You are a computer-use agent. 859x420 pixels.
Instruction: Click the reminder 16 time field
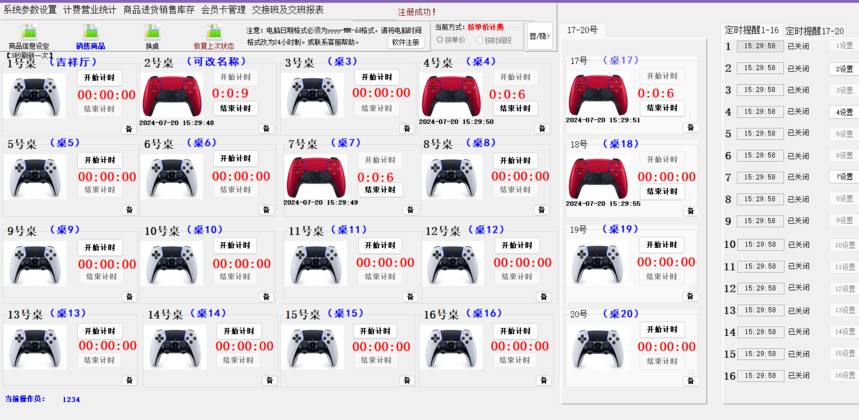[x=760, y=376]
